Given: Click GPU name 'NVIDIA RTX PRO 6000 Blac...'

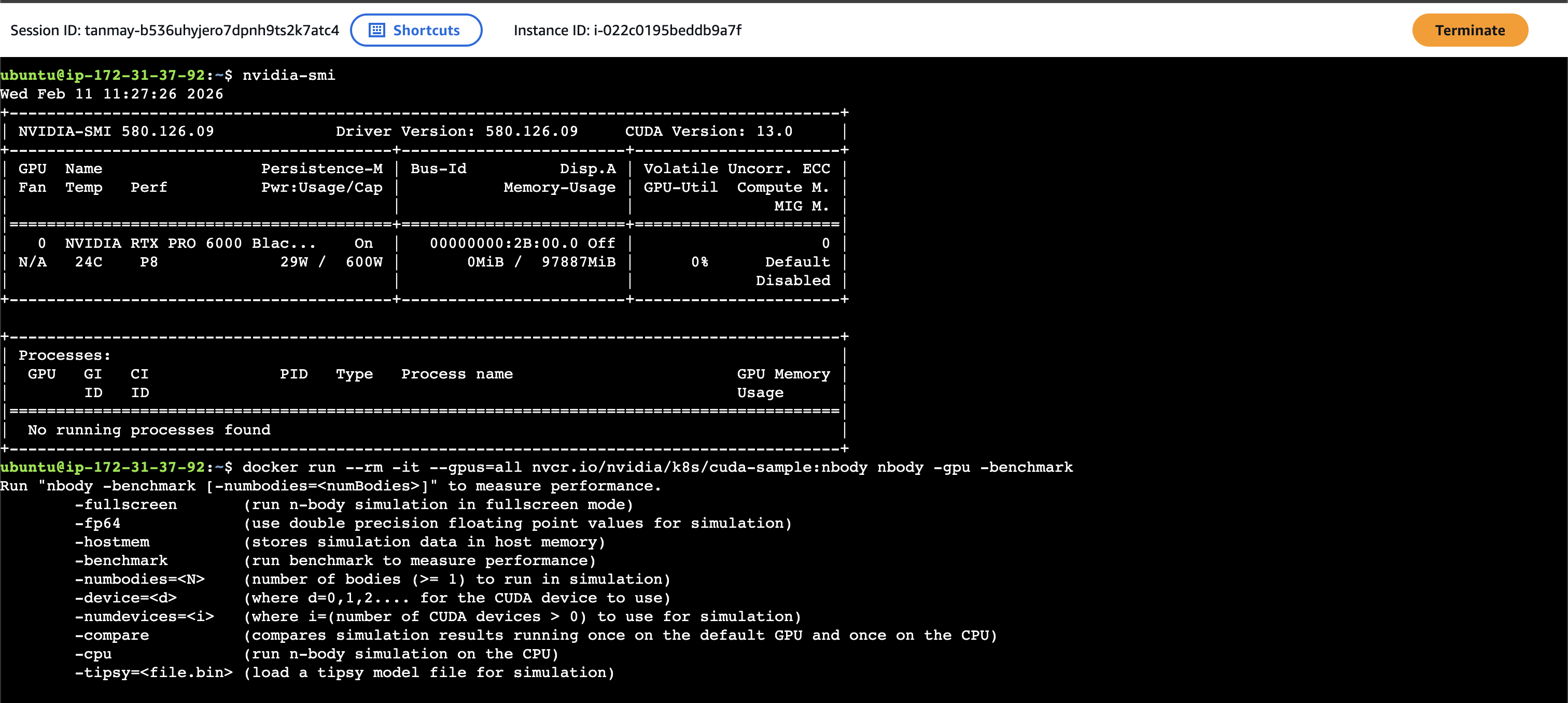Looking at the screenshot, I should click(x=190, y=244).
